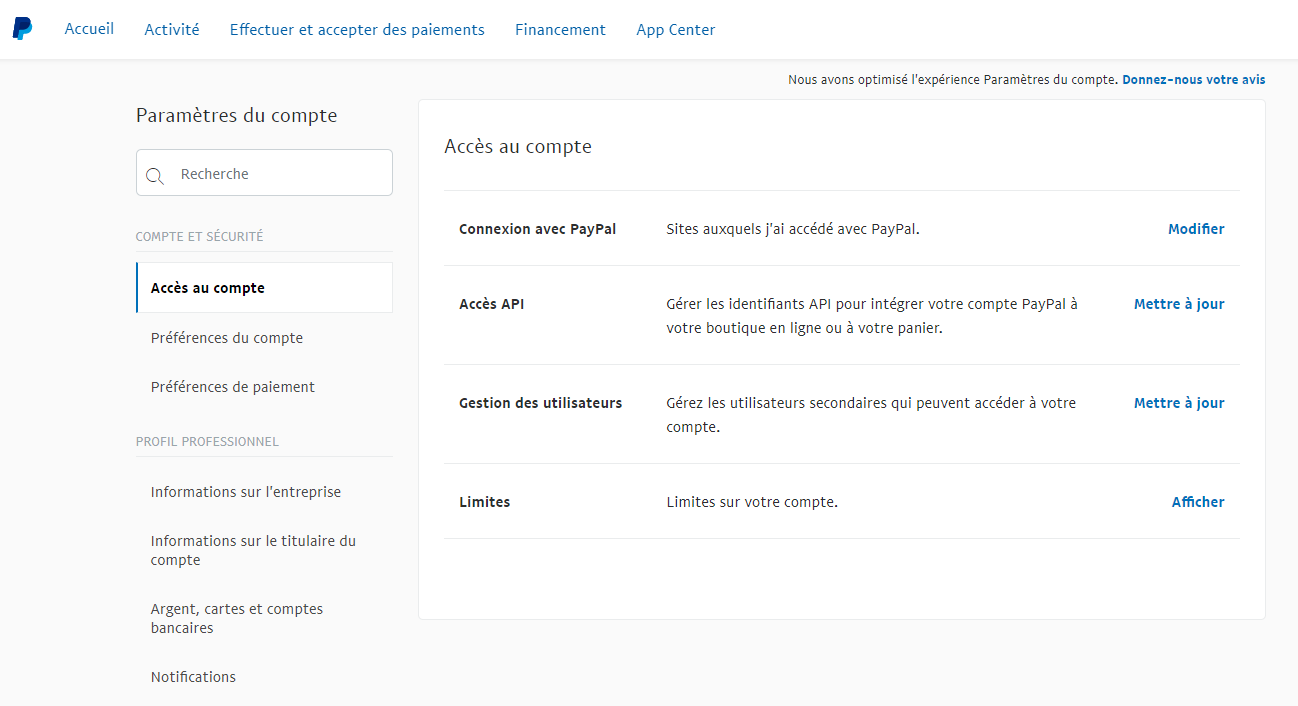Click the Donnez-nous votre avis link
1298x706 pixels.
pyautogui.click(x=1193, y=80)
